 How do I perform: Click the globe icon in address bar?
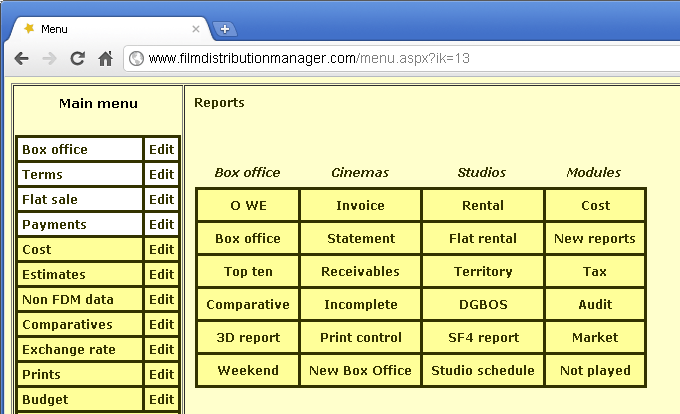pyautogui.click(x=137, y=58)
